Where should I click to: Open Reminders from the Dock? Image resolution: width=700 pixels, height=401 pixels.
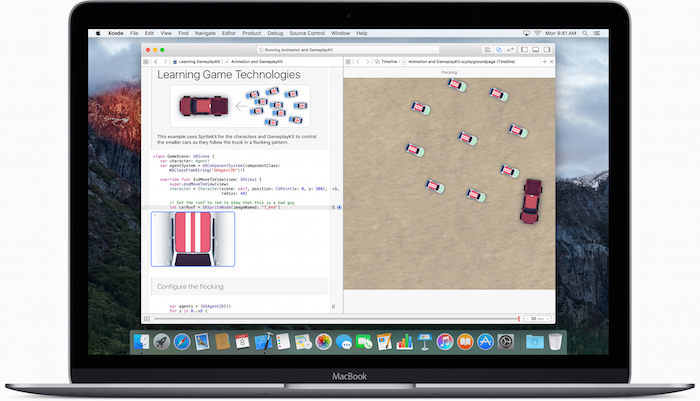point(283,343)
